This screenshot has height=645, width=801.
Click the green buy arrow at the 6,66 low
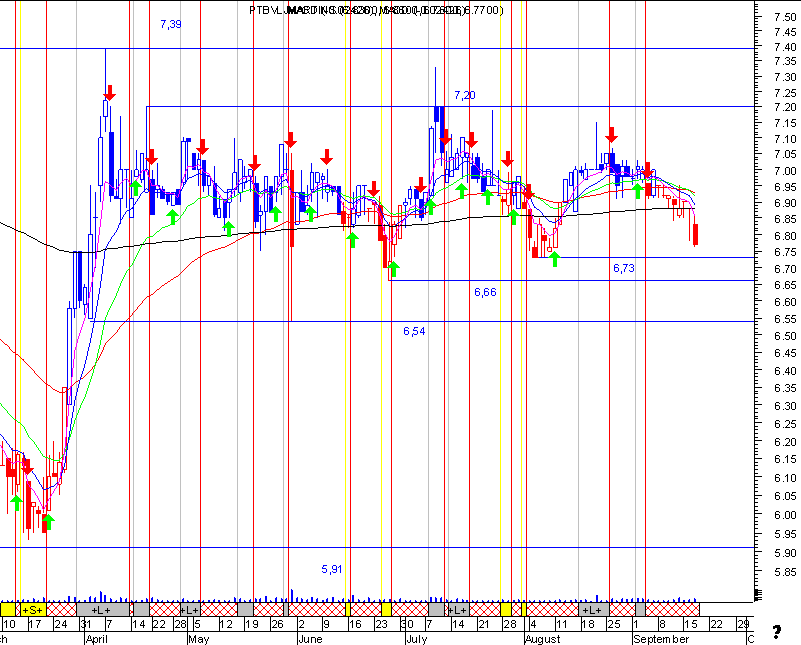[x=393, y=269]
